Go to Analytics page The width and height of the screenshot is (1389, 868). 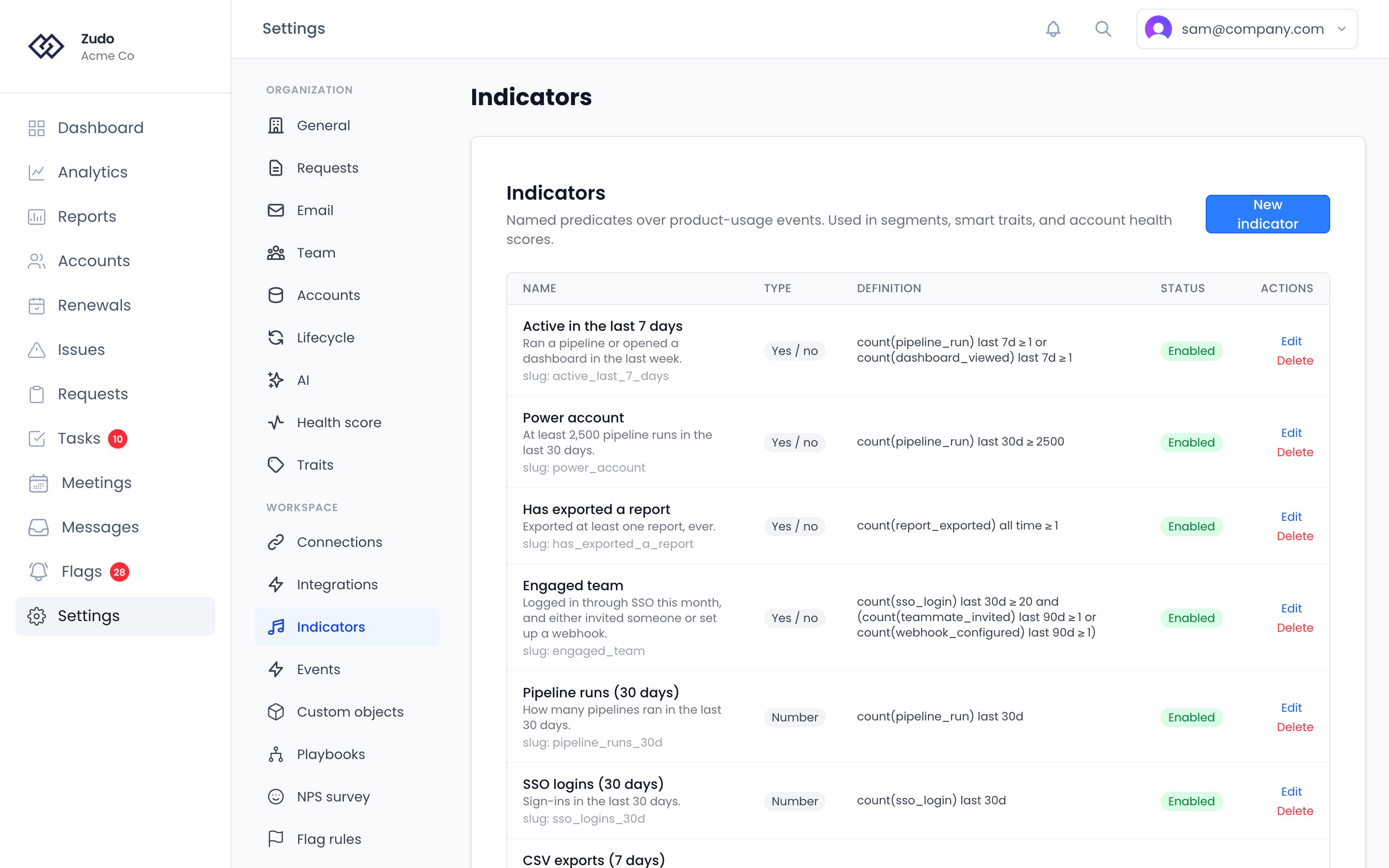(x=115, y=172)
